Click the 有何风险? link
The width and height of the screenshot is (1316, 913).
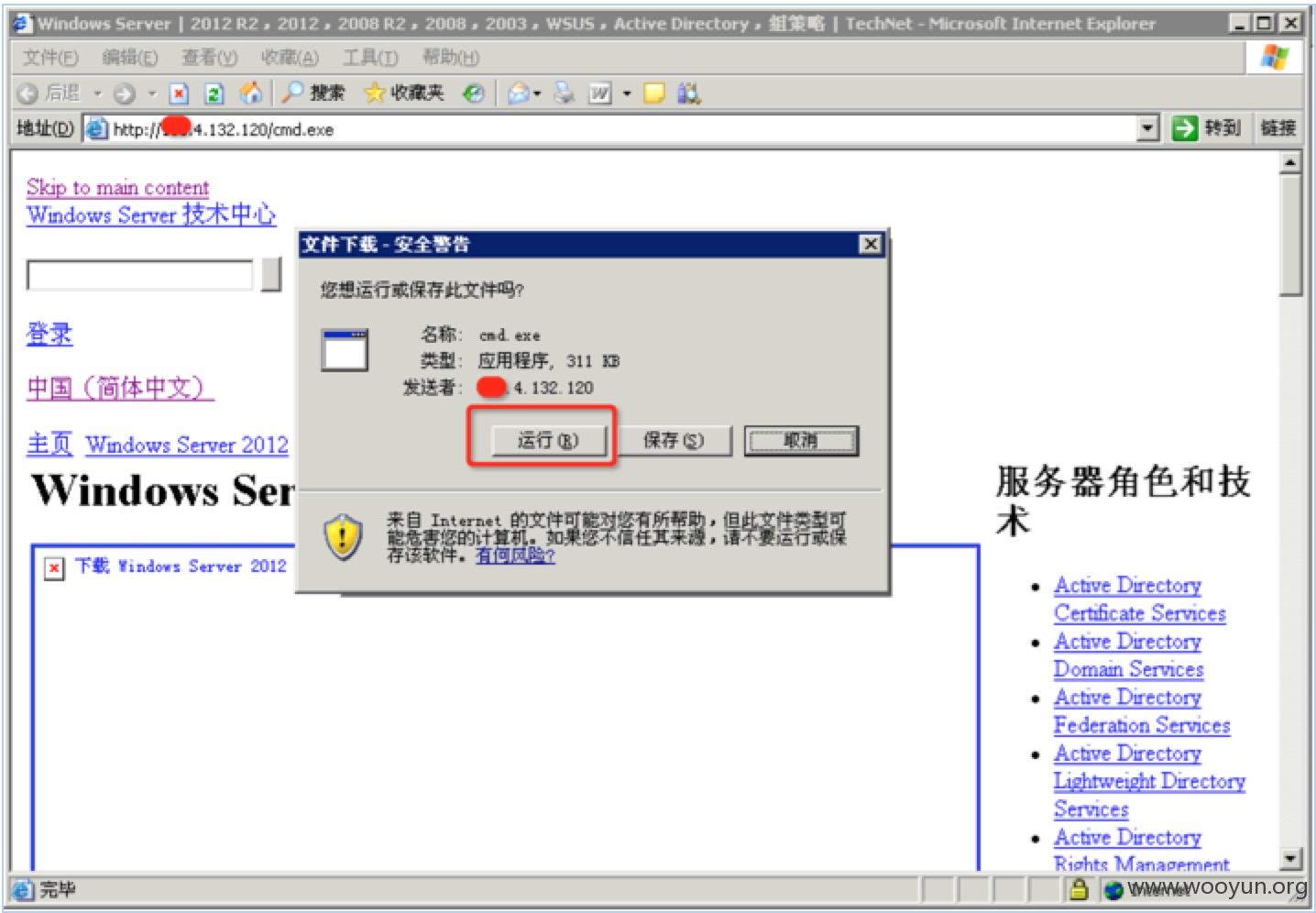pos(515,555)
